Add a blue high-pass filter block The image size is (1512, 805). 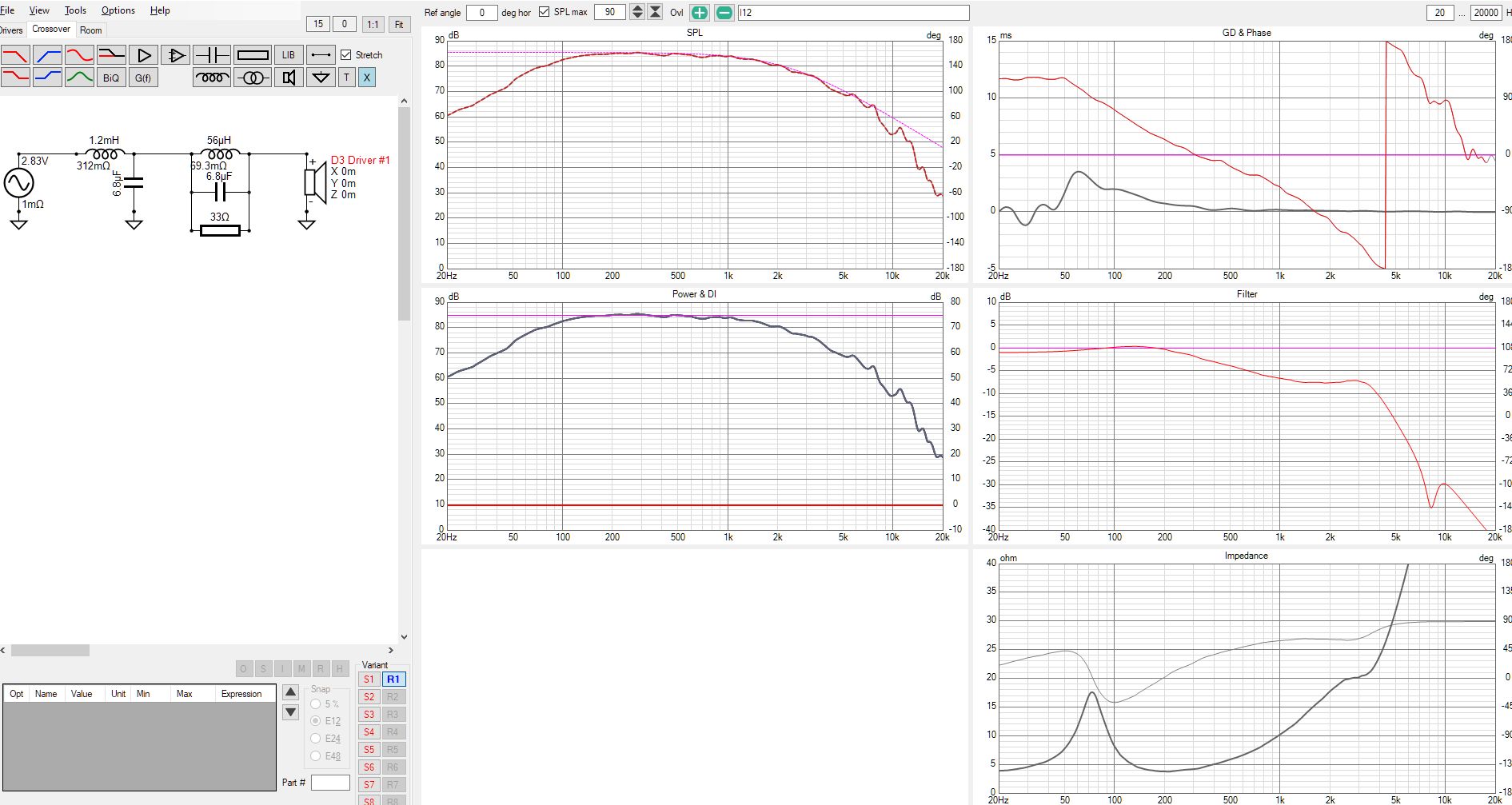coord(47,55)
